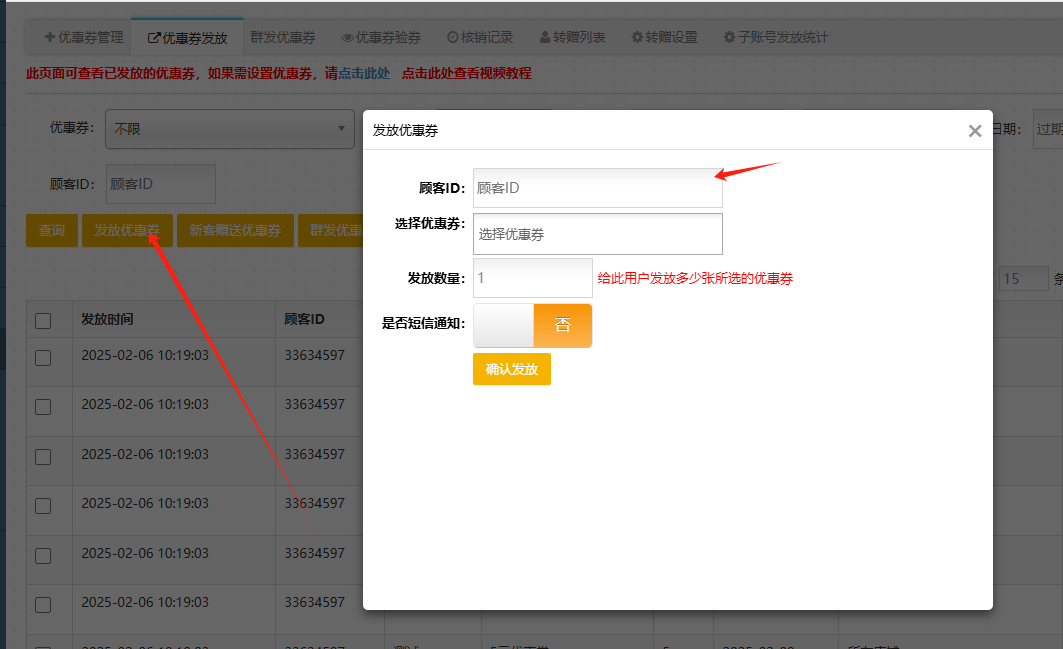Screen dimensions: 1063x649
Task: Expand the 过期 date dropdown at right edge
Action: pos(1047,129)
